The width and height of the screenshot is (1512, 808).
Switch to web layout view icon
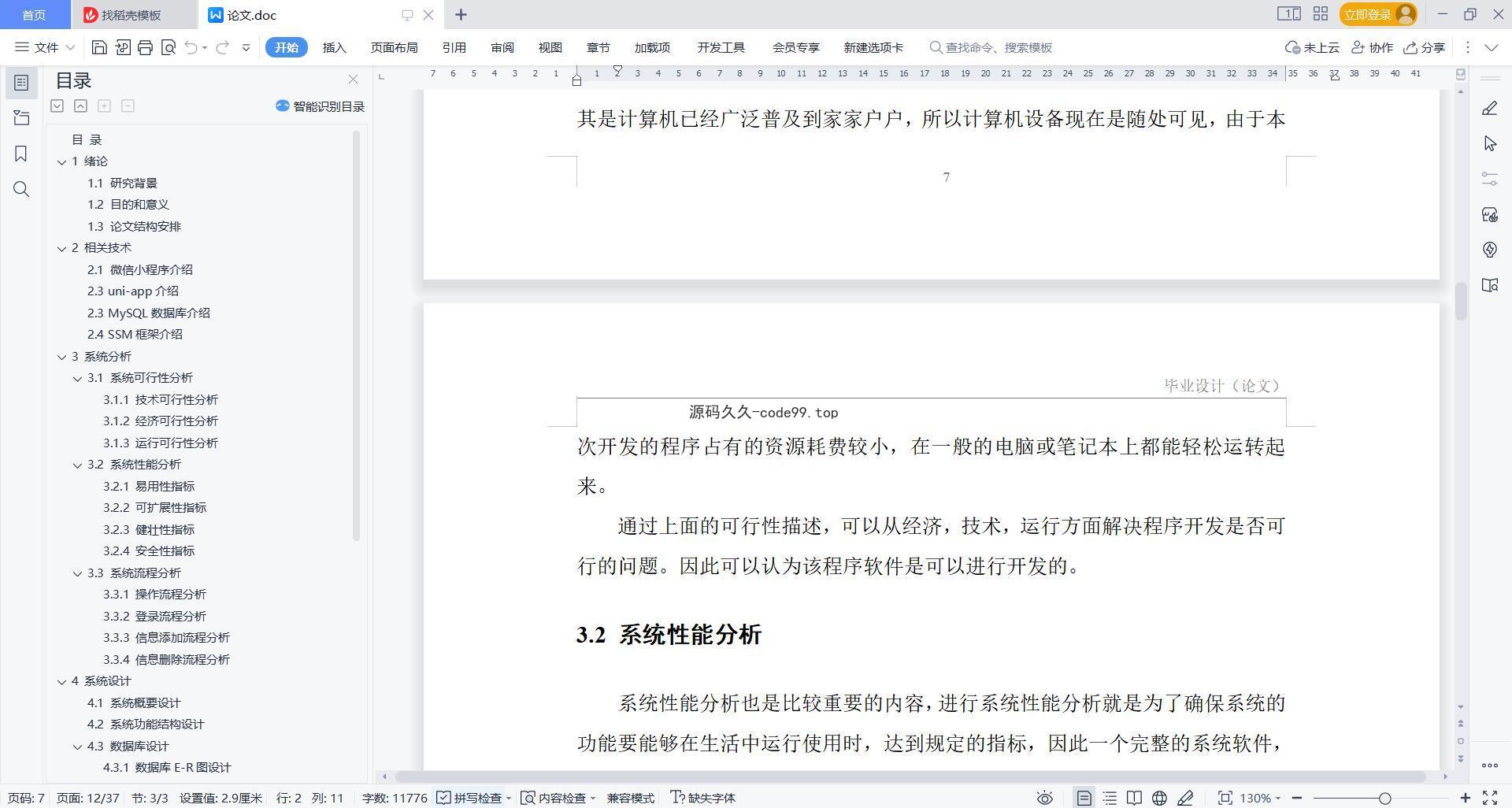1159,798
